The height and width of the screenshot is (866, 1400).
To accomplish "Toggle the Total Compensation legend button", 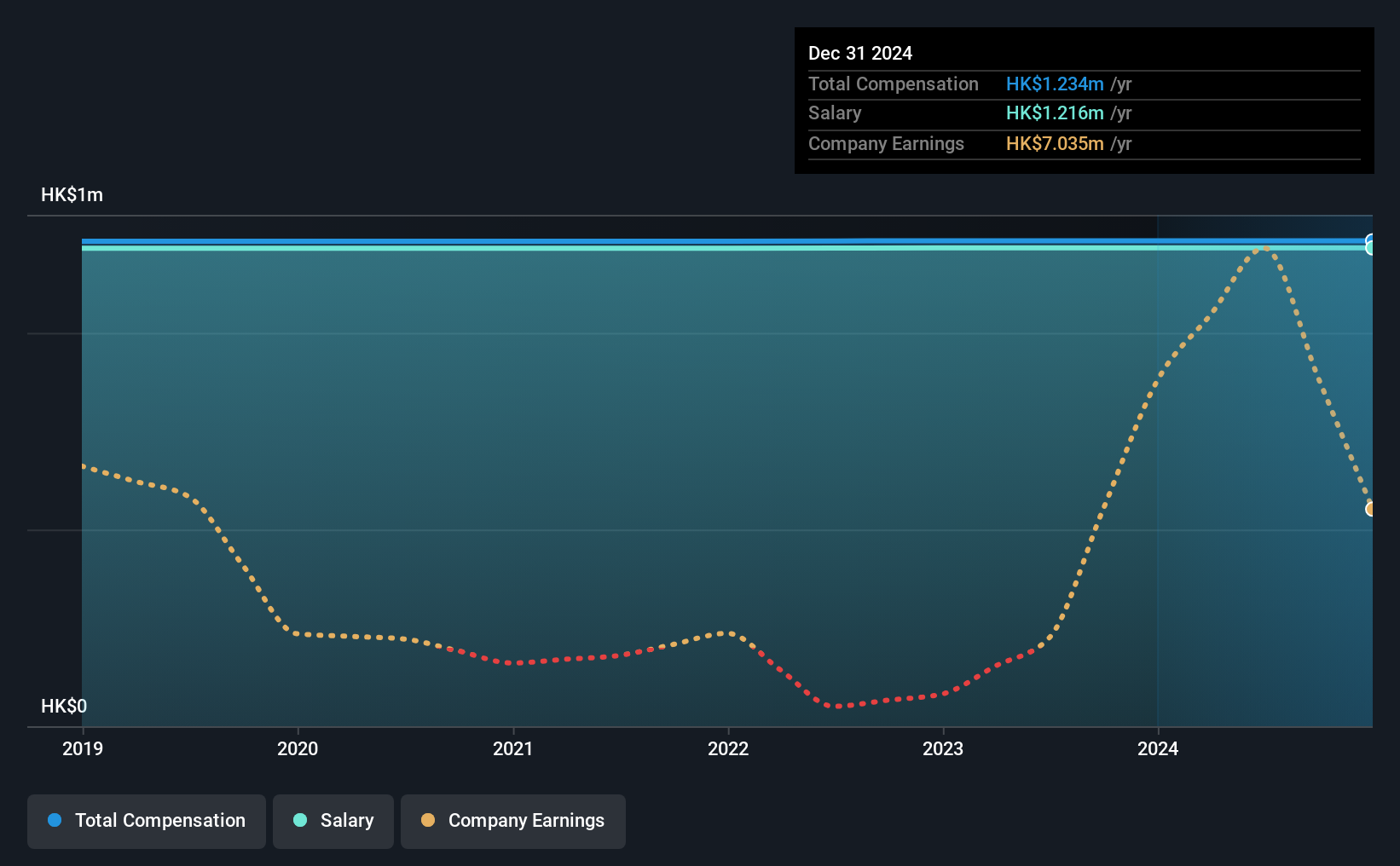I will point(147,821).
